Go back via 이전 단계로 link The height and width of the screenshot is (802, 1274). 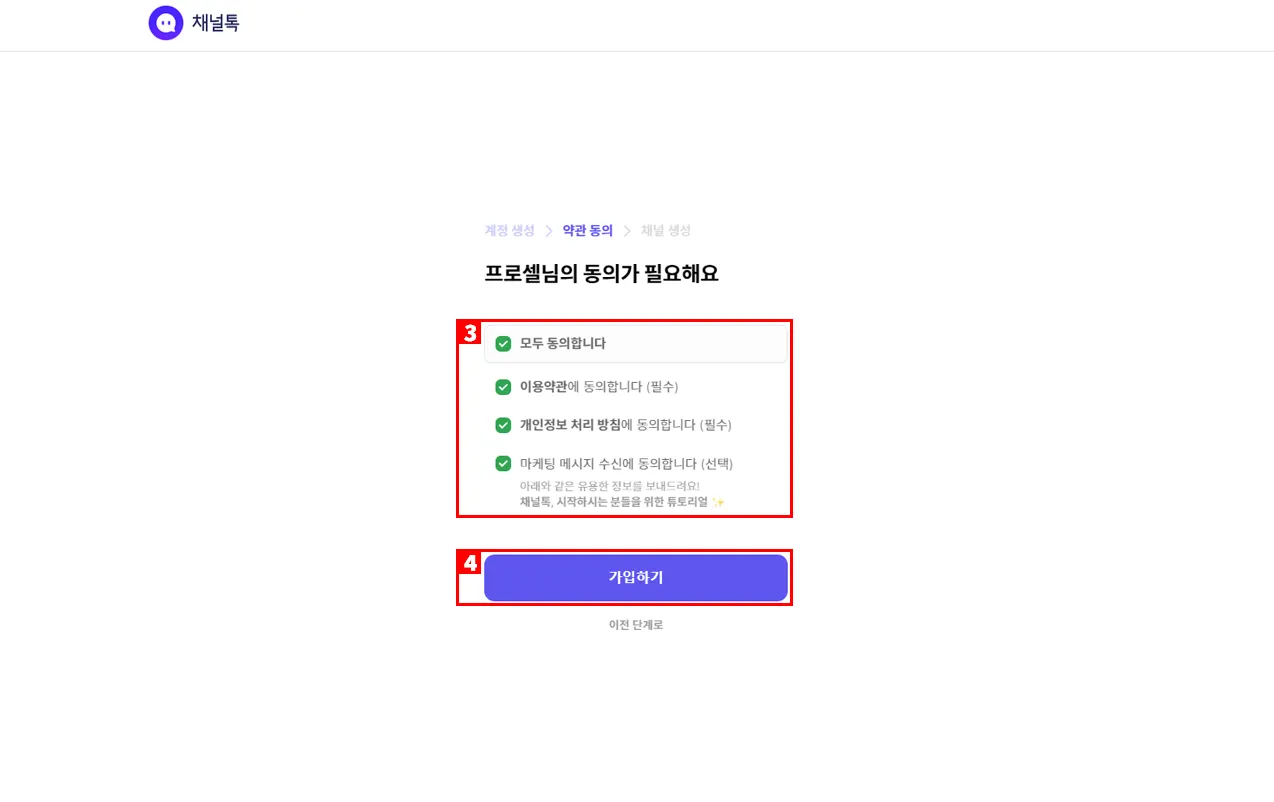(636, 625)
